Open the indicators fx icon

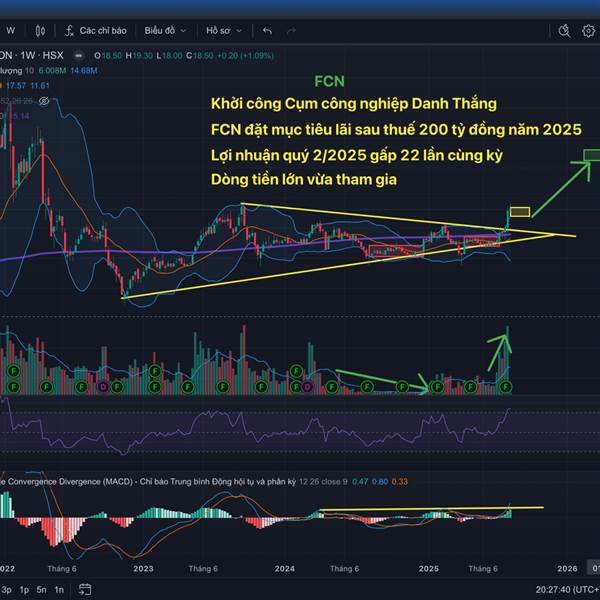point(69,31)
